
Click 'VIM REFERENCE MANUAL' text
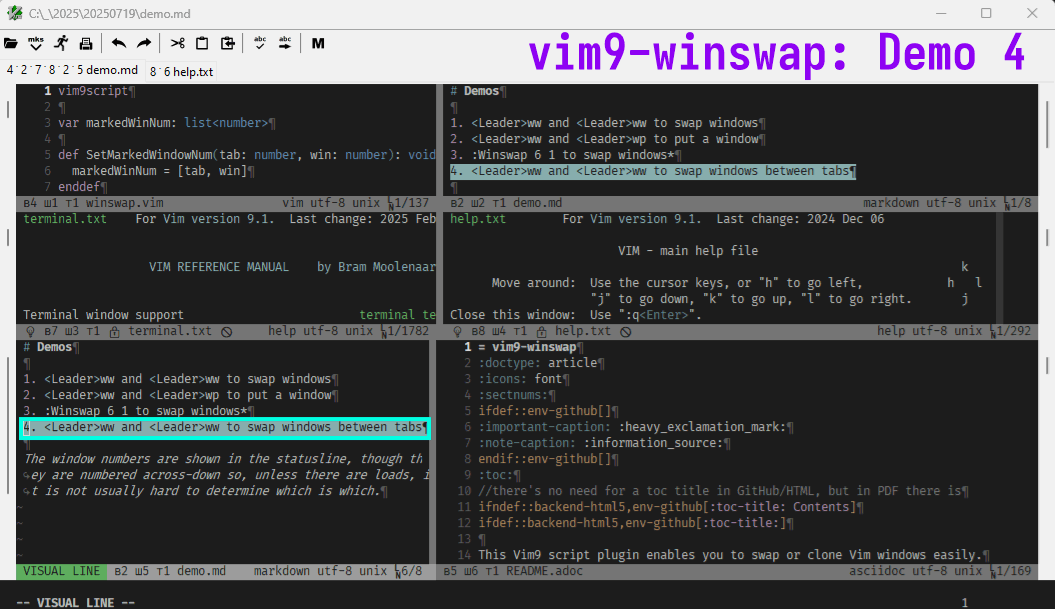click(219, 266)
